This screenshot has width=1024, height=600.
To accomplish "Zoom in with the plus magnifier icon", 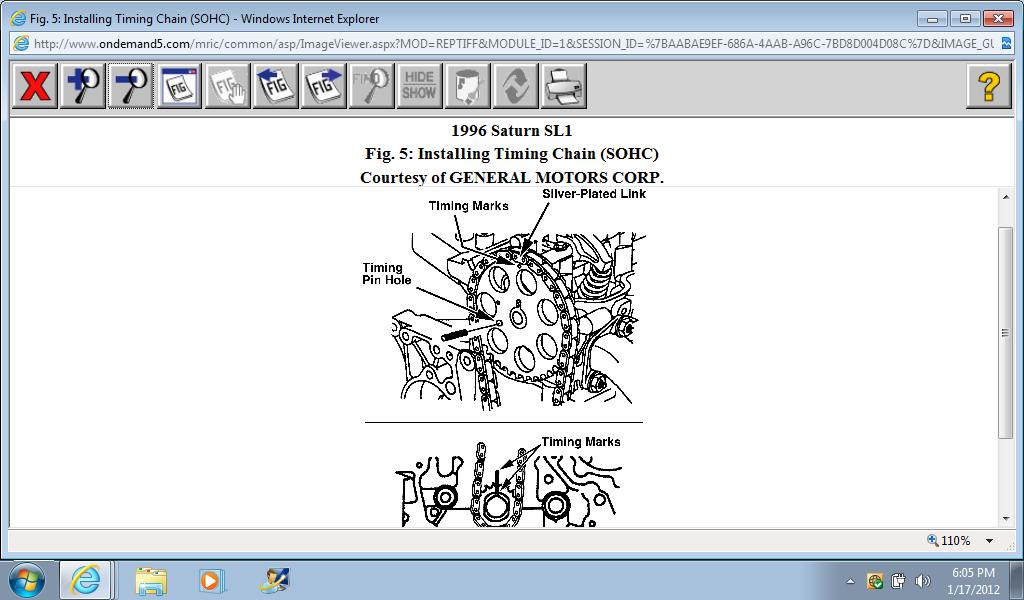I will pyautogui.click(x=83, y=86).
